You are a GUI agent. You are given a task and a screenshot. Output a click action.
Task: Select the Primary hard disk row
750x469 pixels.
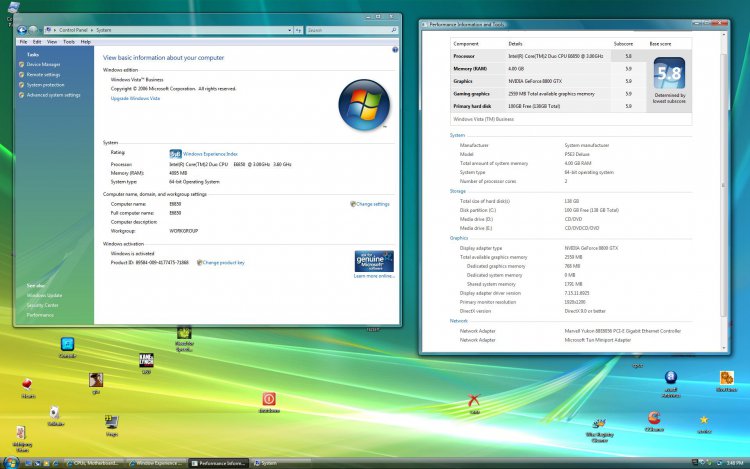tap(548, 106)
